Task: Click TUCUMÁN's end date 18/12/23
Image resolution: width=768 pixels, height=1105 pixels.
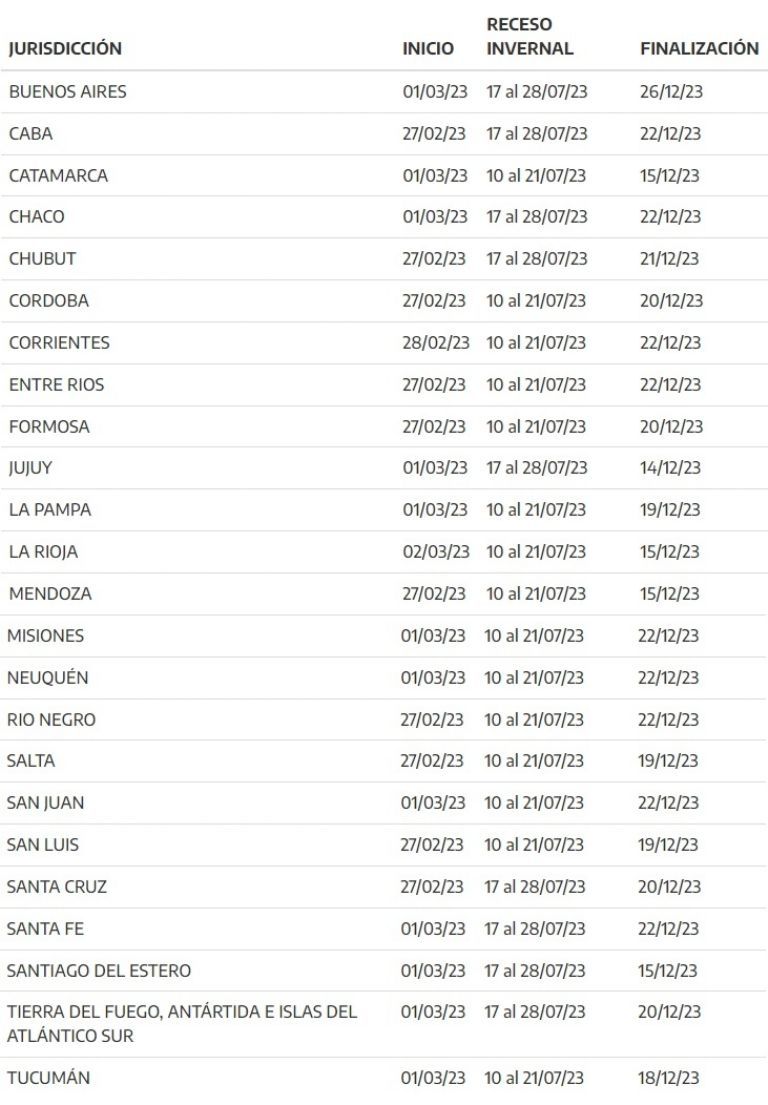Action: (x=669, y=1078)
